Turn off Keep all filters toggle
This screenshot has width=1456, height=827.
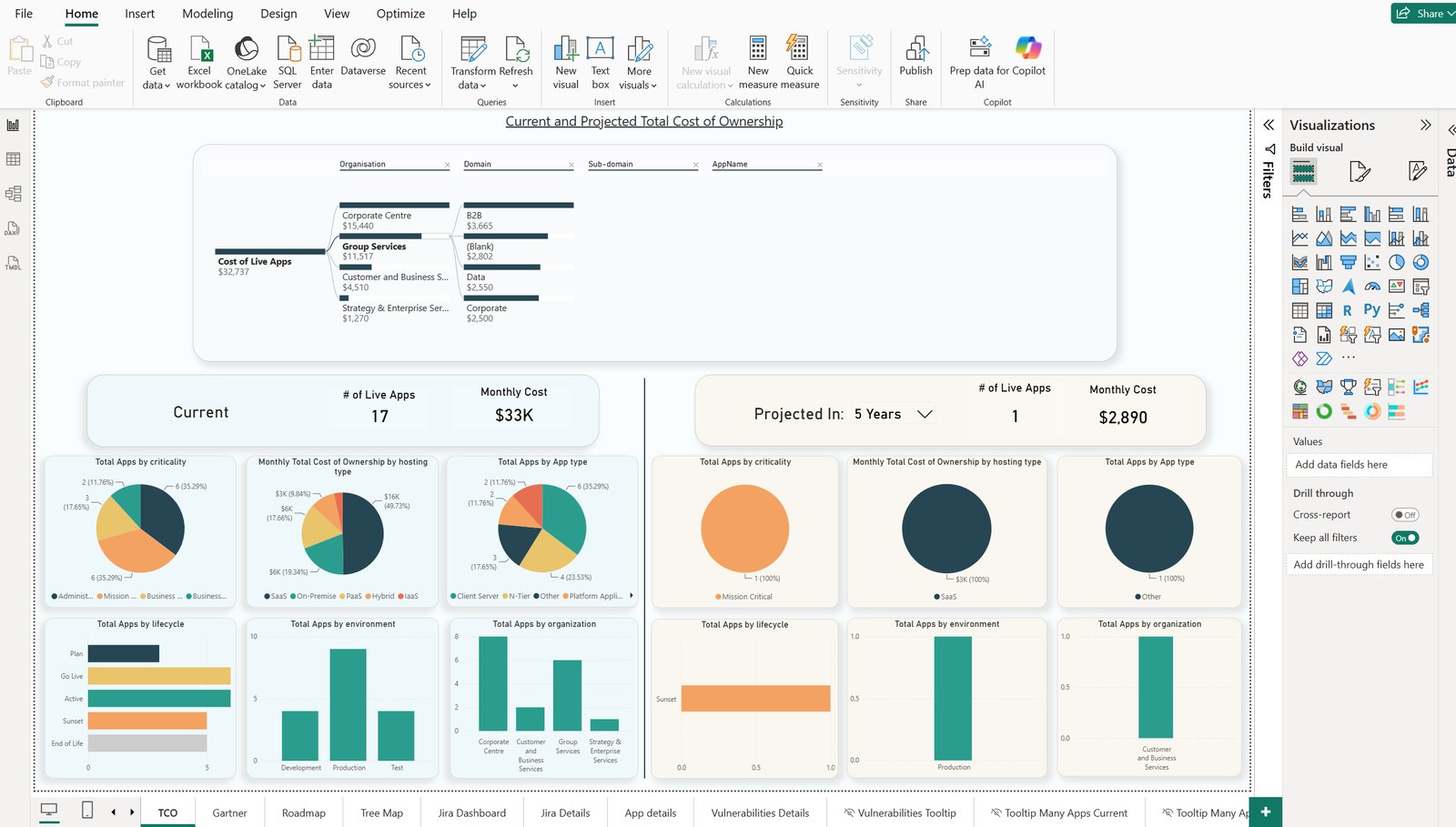point(1405,538)
